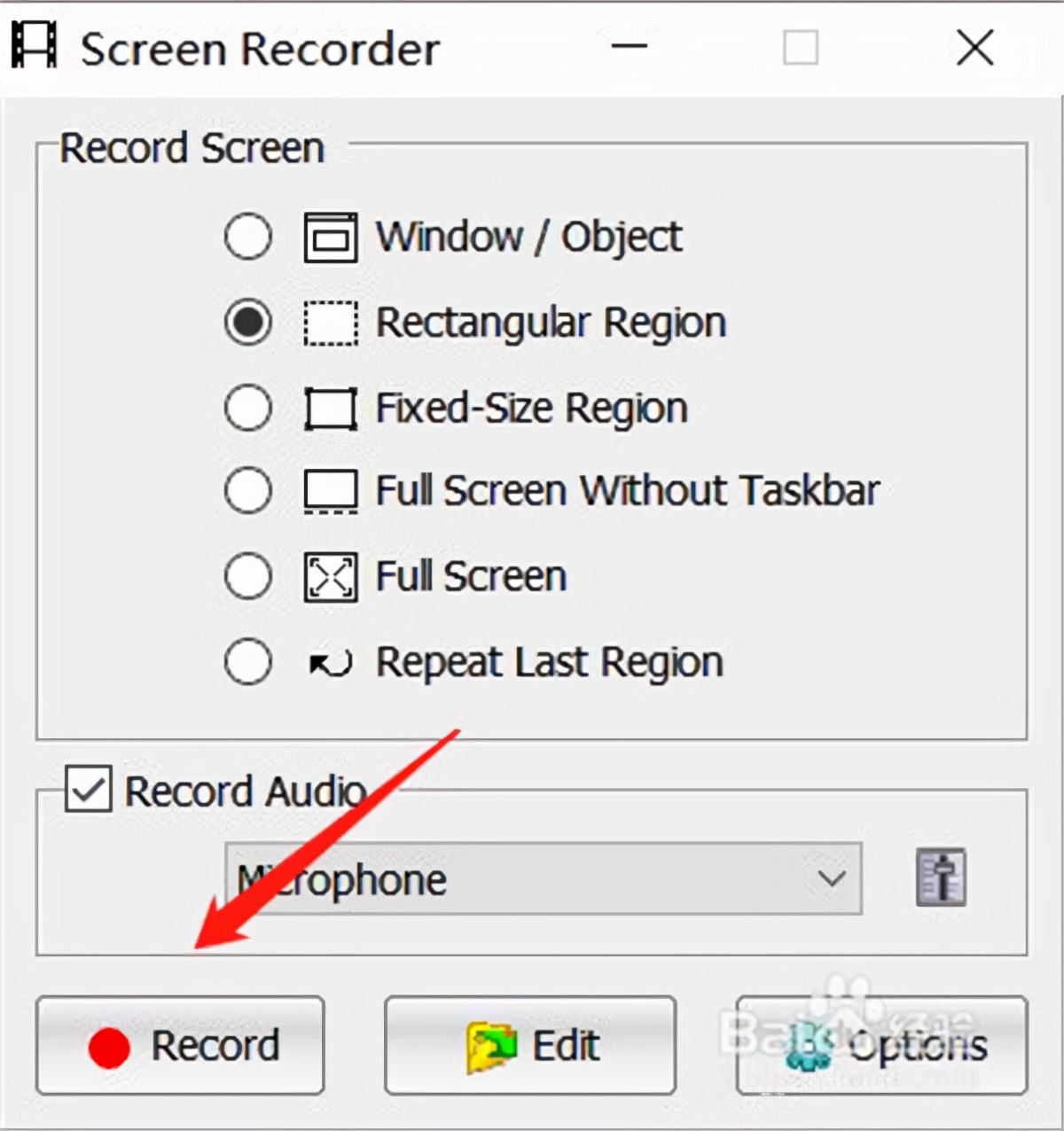Click the Options gear icon
Screen dimensions: 1064x1131
(x=807, y=1046)
